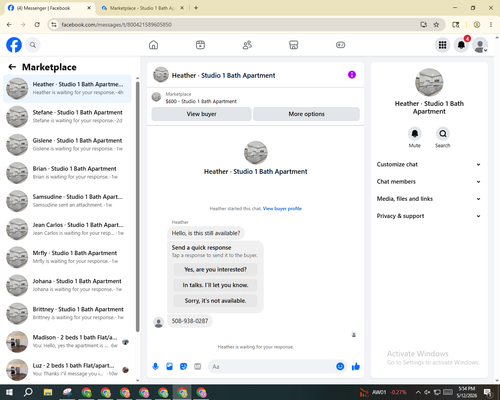
Task: Choose a sticker in the composer
Action: [183, 367]
